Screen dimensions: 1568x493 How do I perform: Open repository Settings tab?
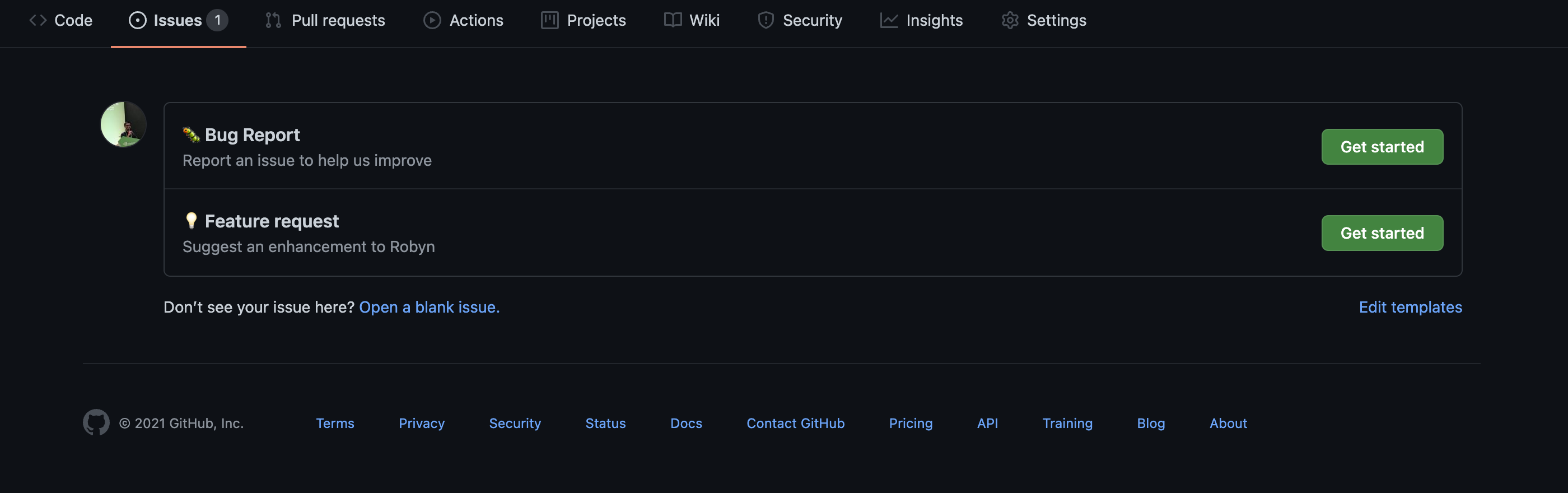[x=1044, y=20]
